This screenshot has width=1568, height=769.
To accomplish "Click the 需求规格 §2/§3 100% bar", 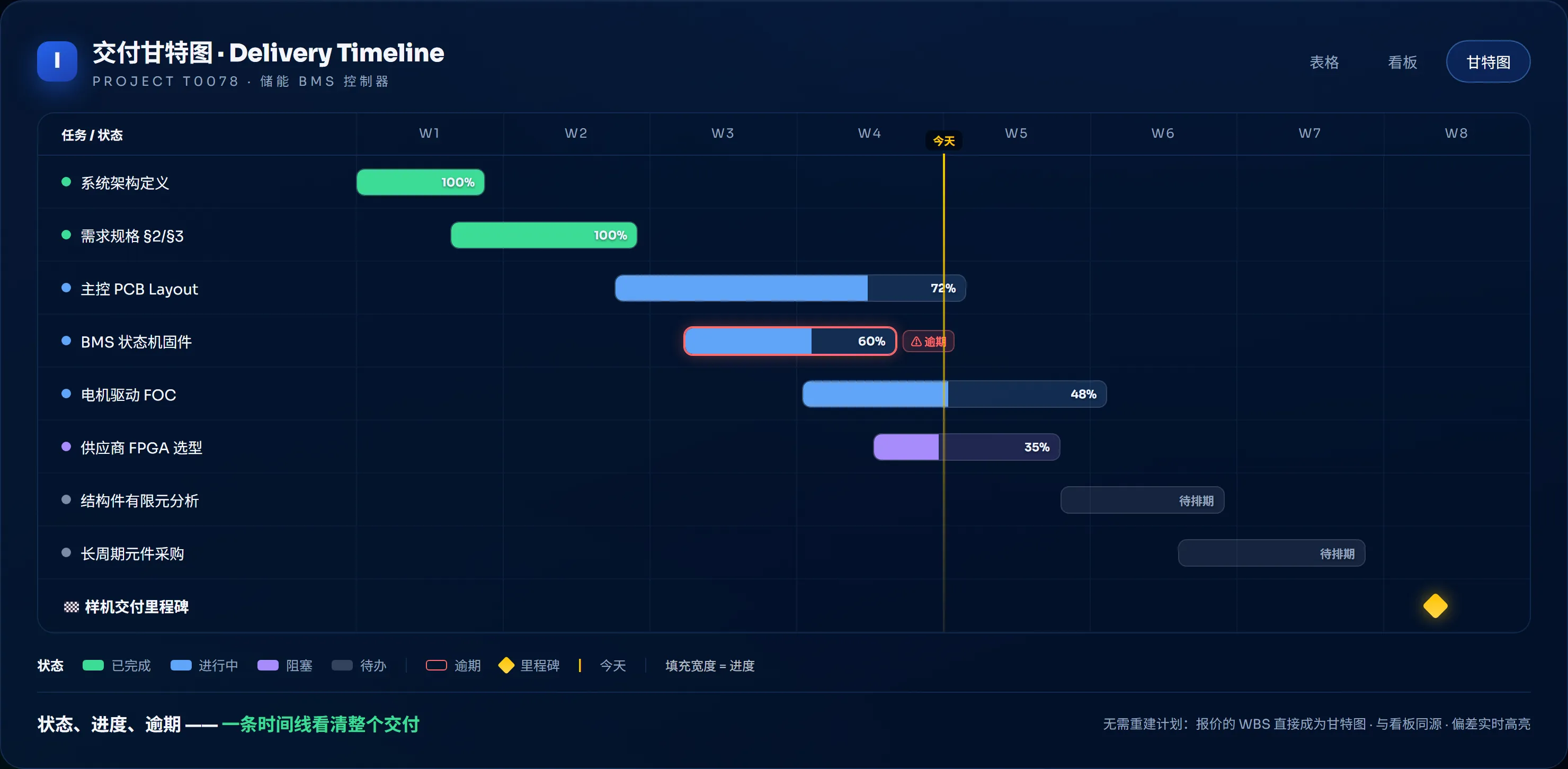I will (x=544, y=236).
